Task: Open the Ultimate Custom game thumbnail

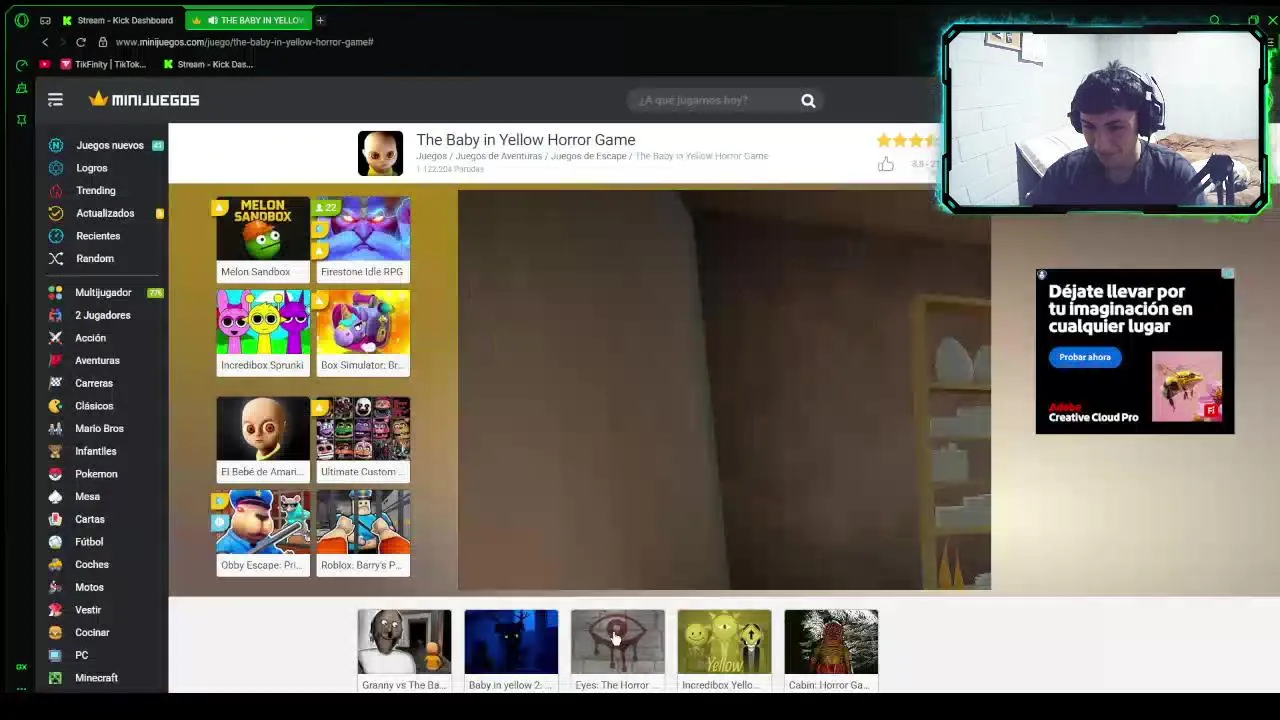Action: pos(362,440)
